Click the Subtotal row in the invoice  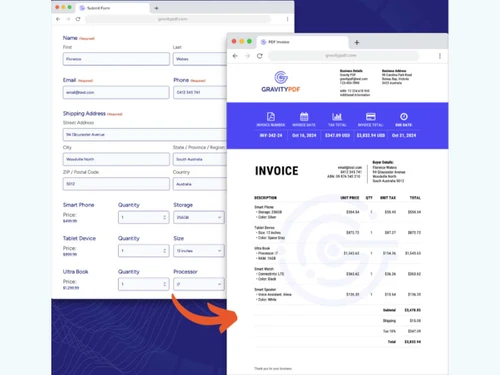coord(337,310)
